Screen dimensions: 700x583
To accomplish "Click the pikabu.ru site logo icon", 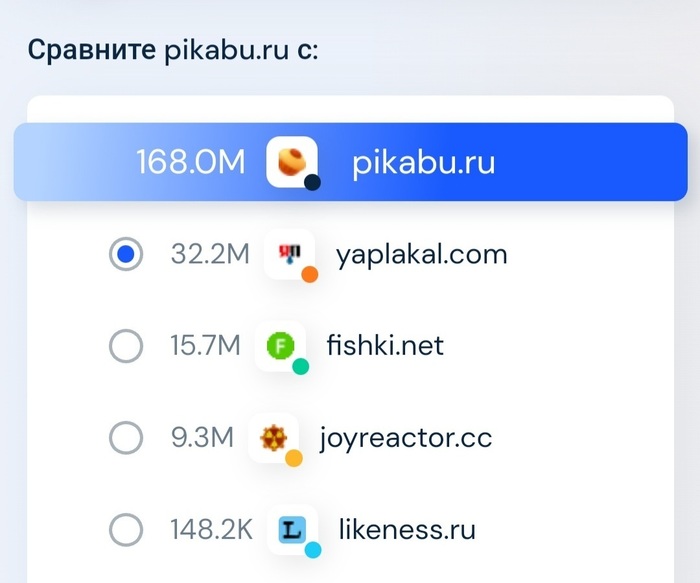I will 292,162.
